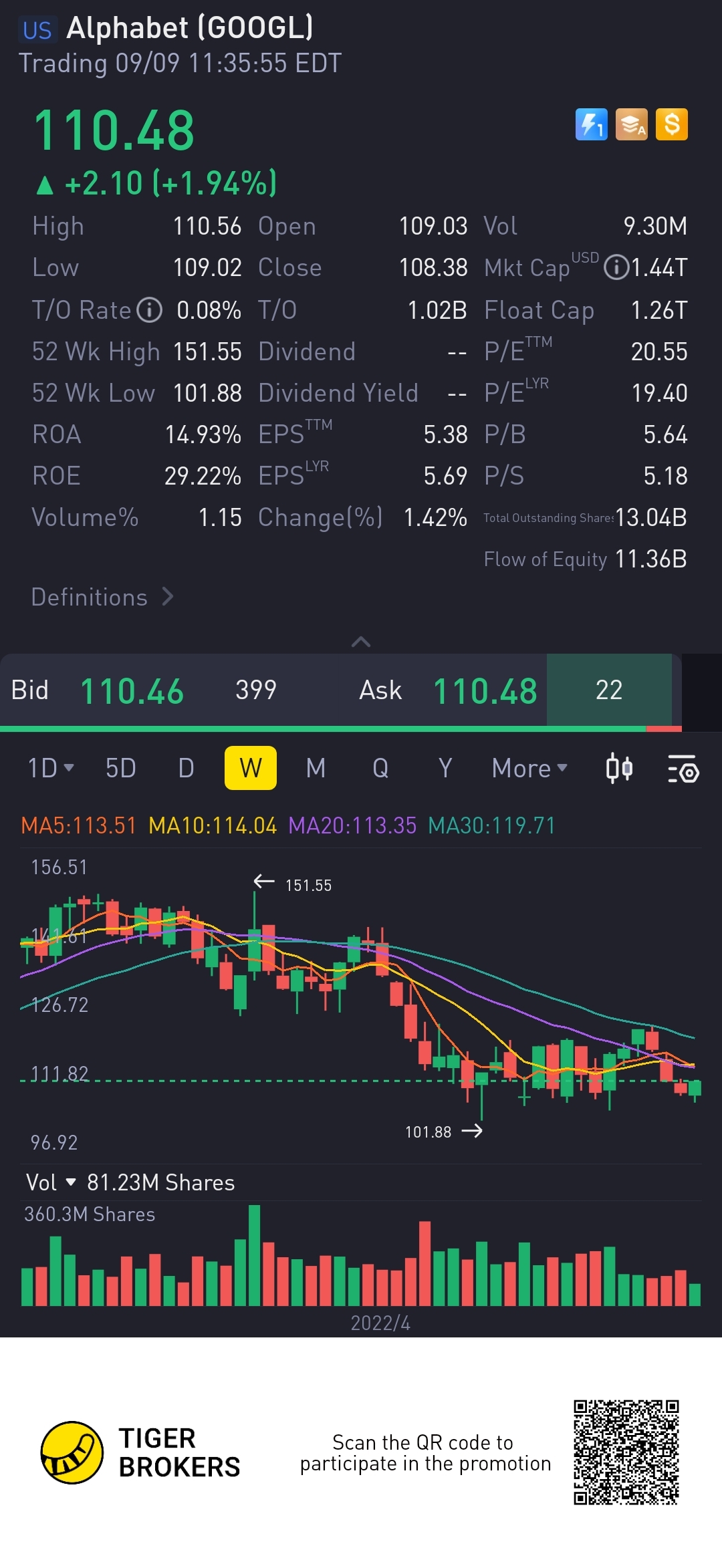Tap MA10:114.04 indicator label
The height and width of the screenshot is (1568, 722).
(213, 825)
